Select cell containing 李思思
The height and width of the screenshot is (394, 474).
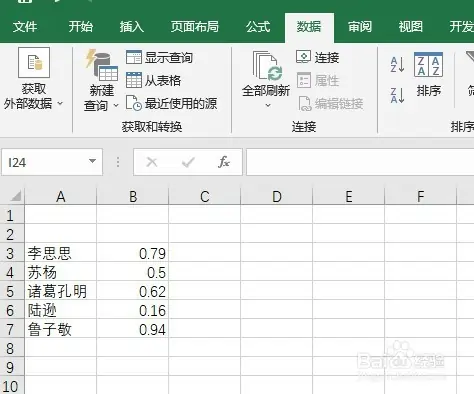coord(61,253)
